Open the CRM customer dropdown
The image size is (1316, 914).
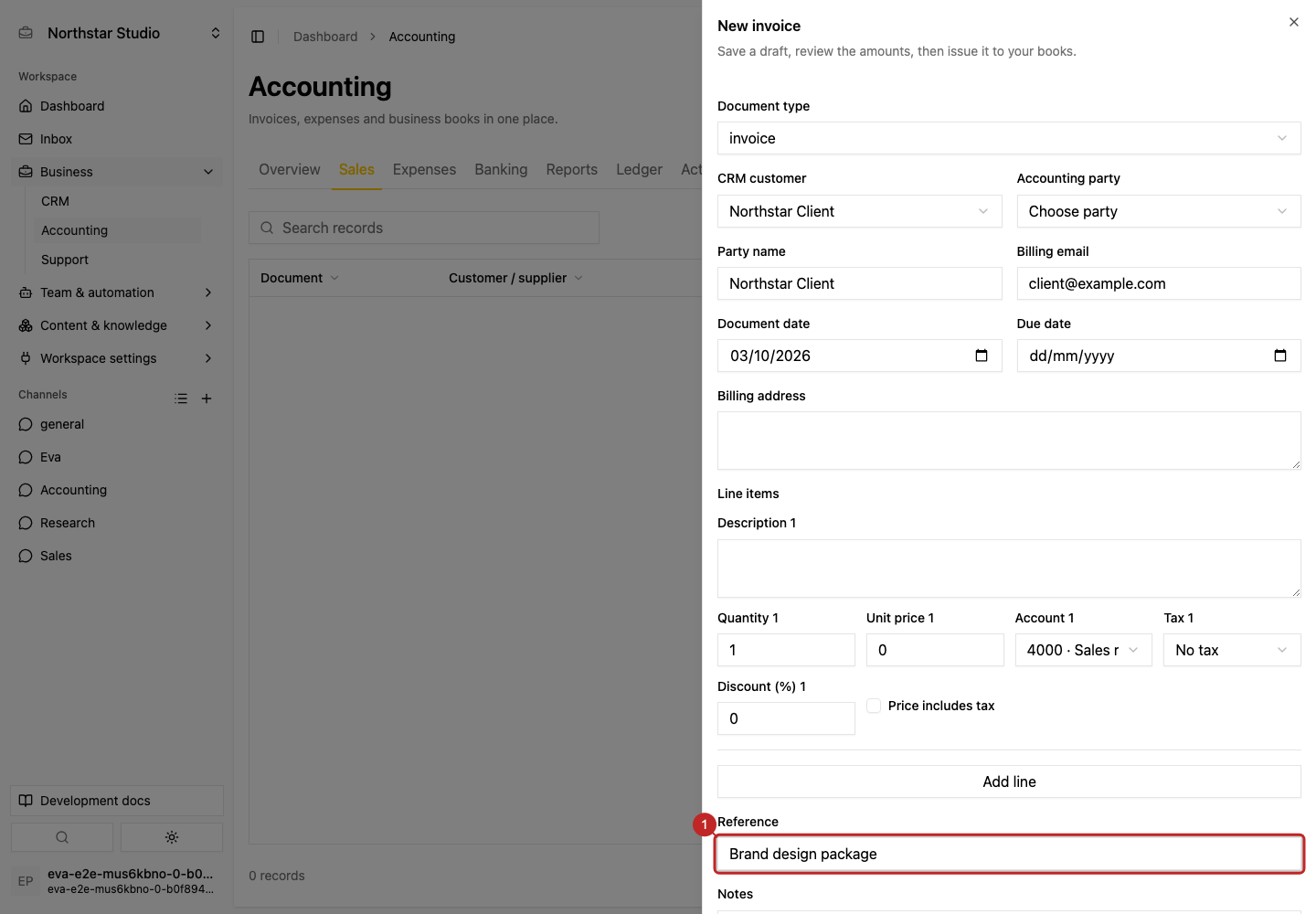point(860,211)
